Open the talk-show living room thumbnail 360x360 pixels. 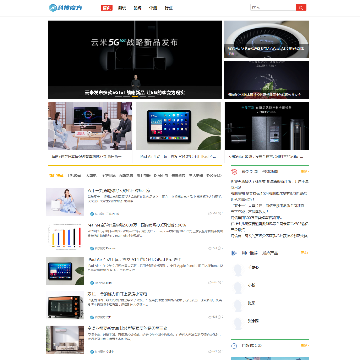90,126
